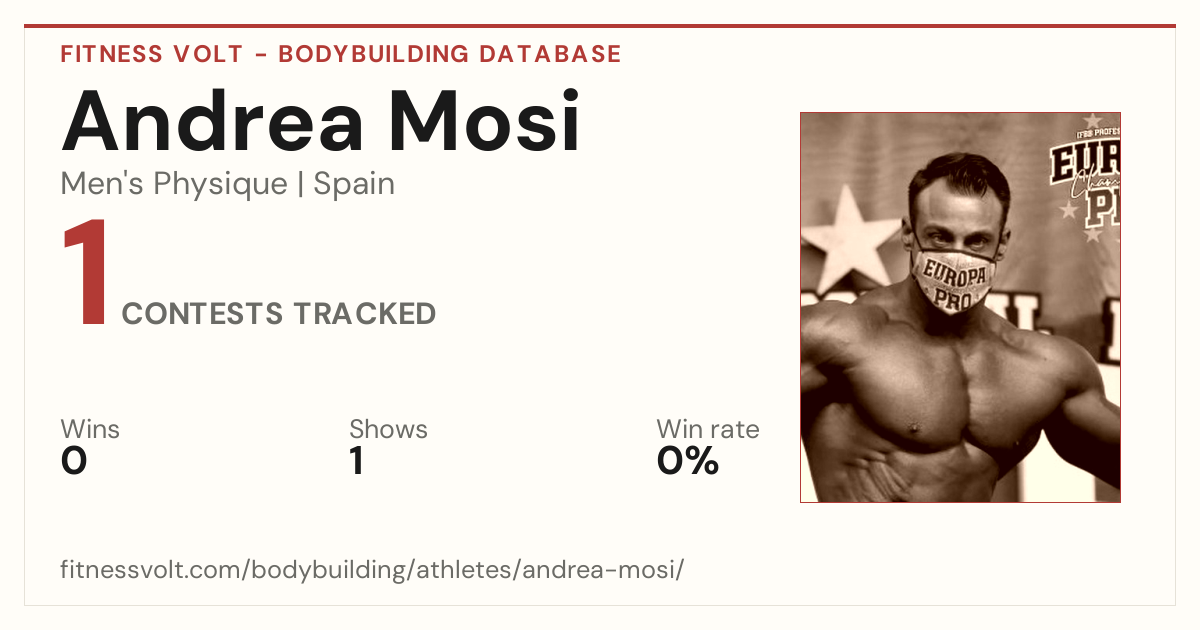Click the red top border line
Screen dimensions: 1200x630
pyautogui.click(x=600, y=26)
